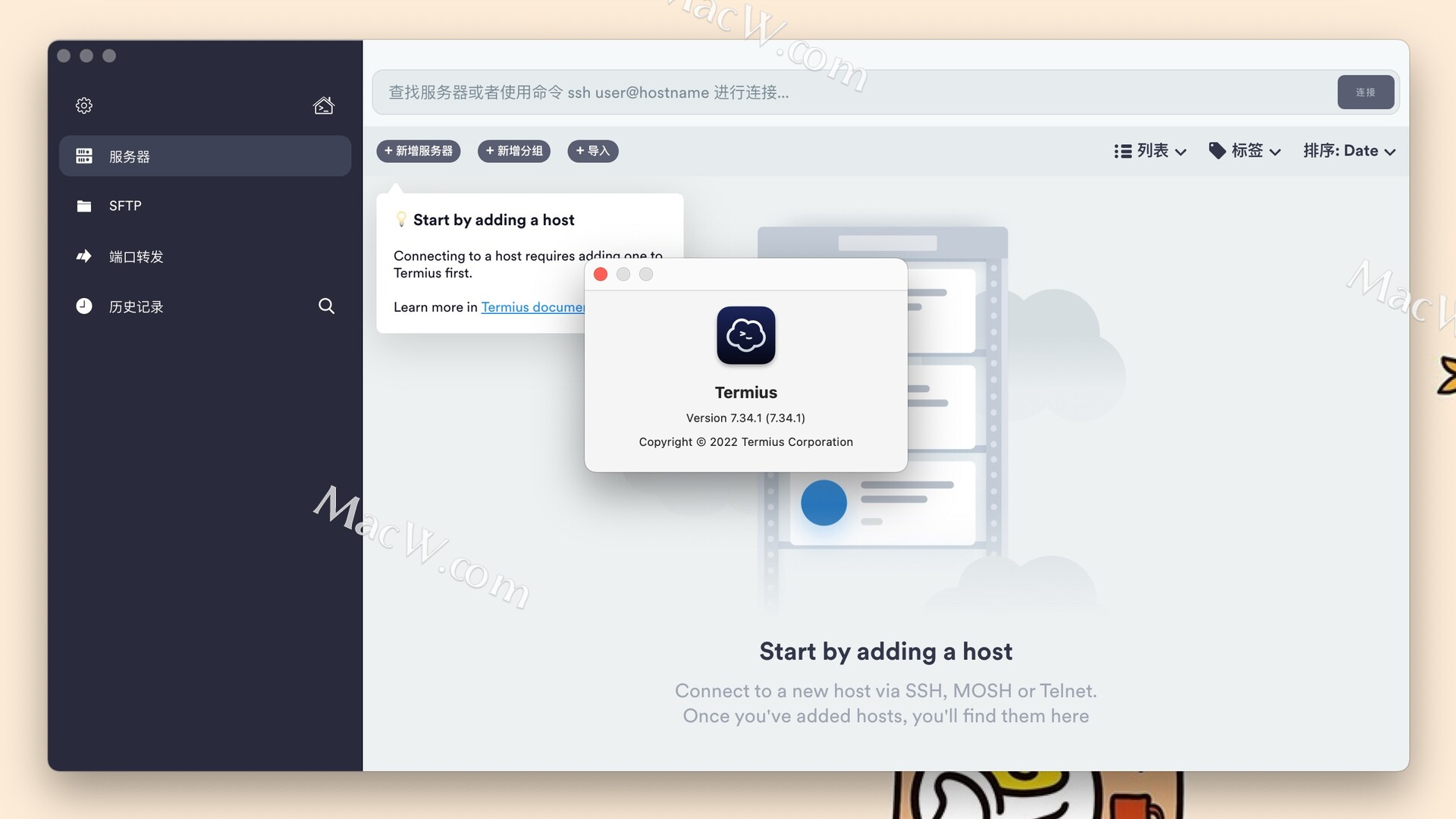1456x819 pixels.
Task: Open the 排序: Date sort dropdown
Action: pos(1349,151)
